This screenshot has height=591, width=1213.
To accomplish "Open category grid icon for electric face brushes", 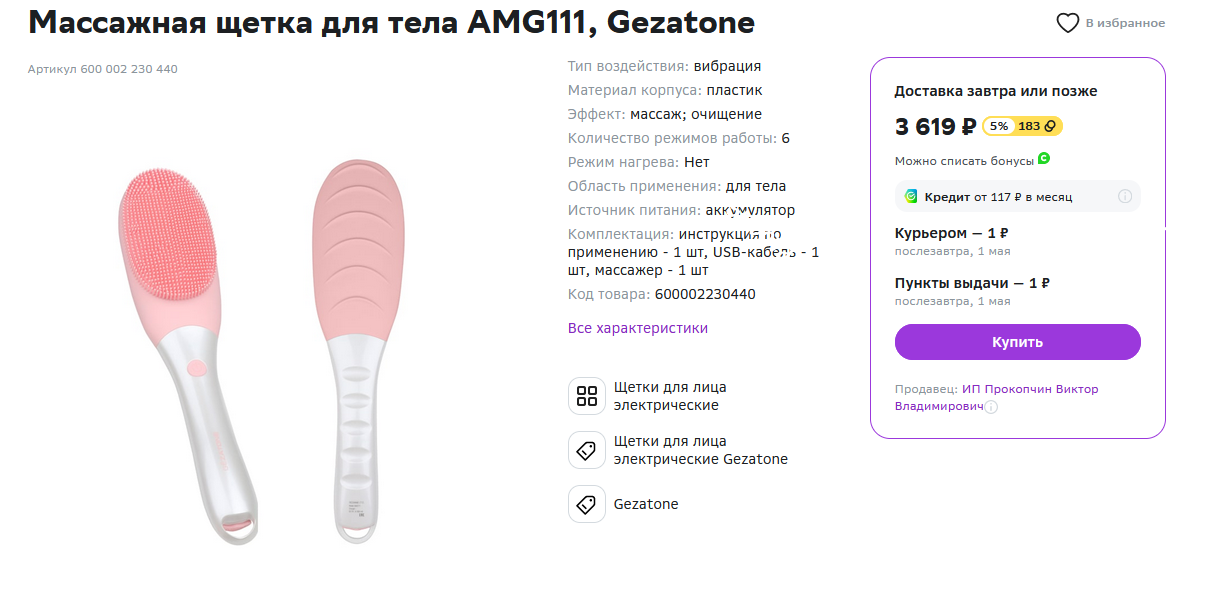I will (x=587, y=396).
